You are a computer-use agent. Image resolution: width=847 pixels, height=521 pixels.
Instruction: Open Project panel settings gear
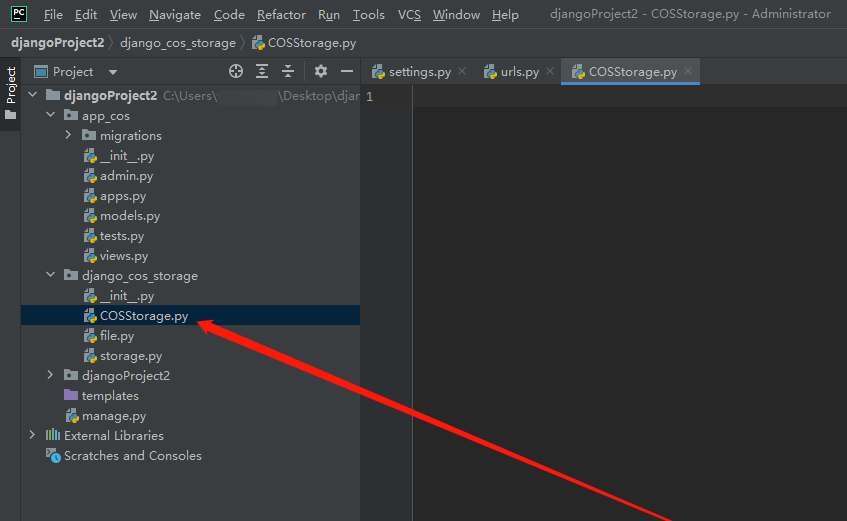[x=321, y=71]
